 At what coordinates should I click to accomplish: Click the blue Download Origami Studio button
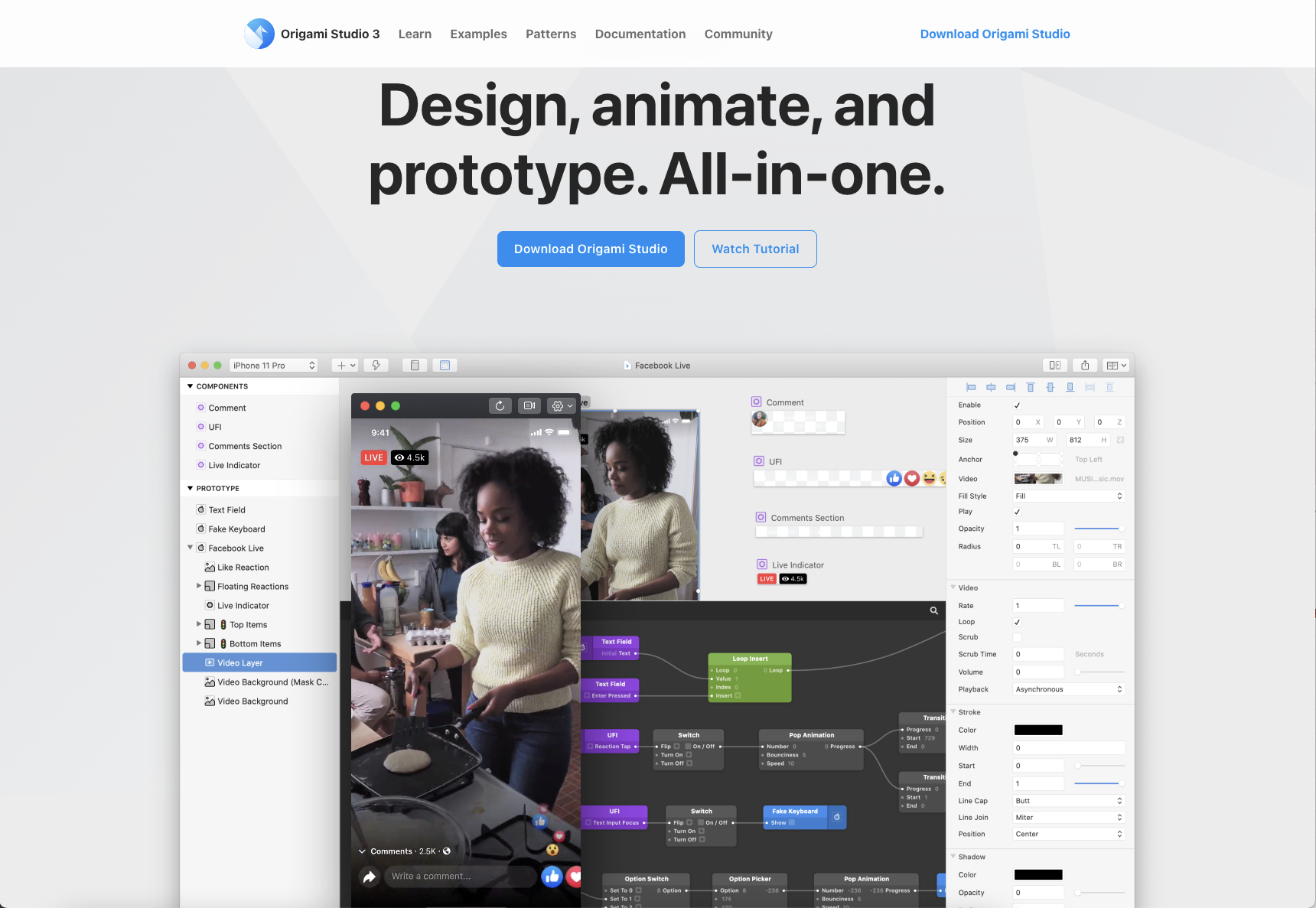pyautogui.click(x=591, y=249)
